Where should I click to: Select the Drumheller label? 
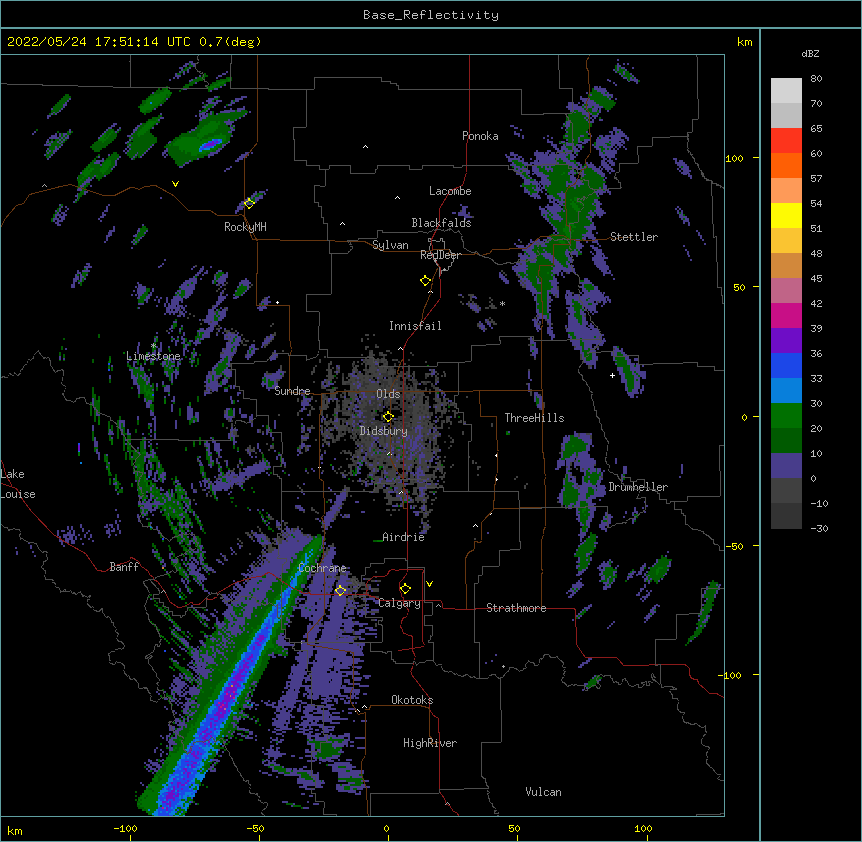pos(638,487)
